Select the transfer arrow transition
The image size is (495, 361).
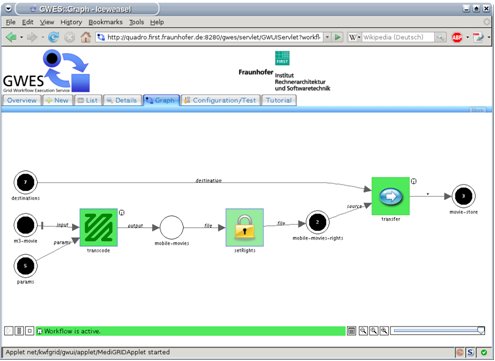[x=391, y=196]
